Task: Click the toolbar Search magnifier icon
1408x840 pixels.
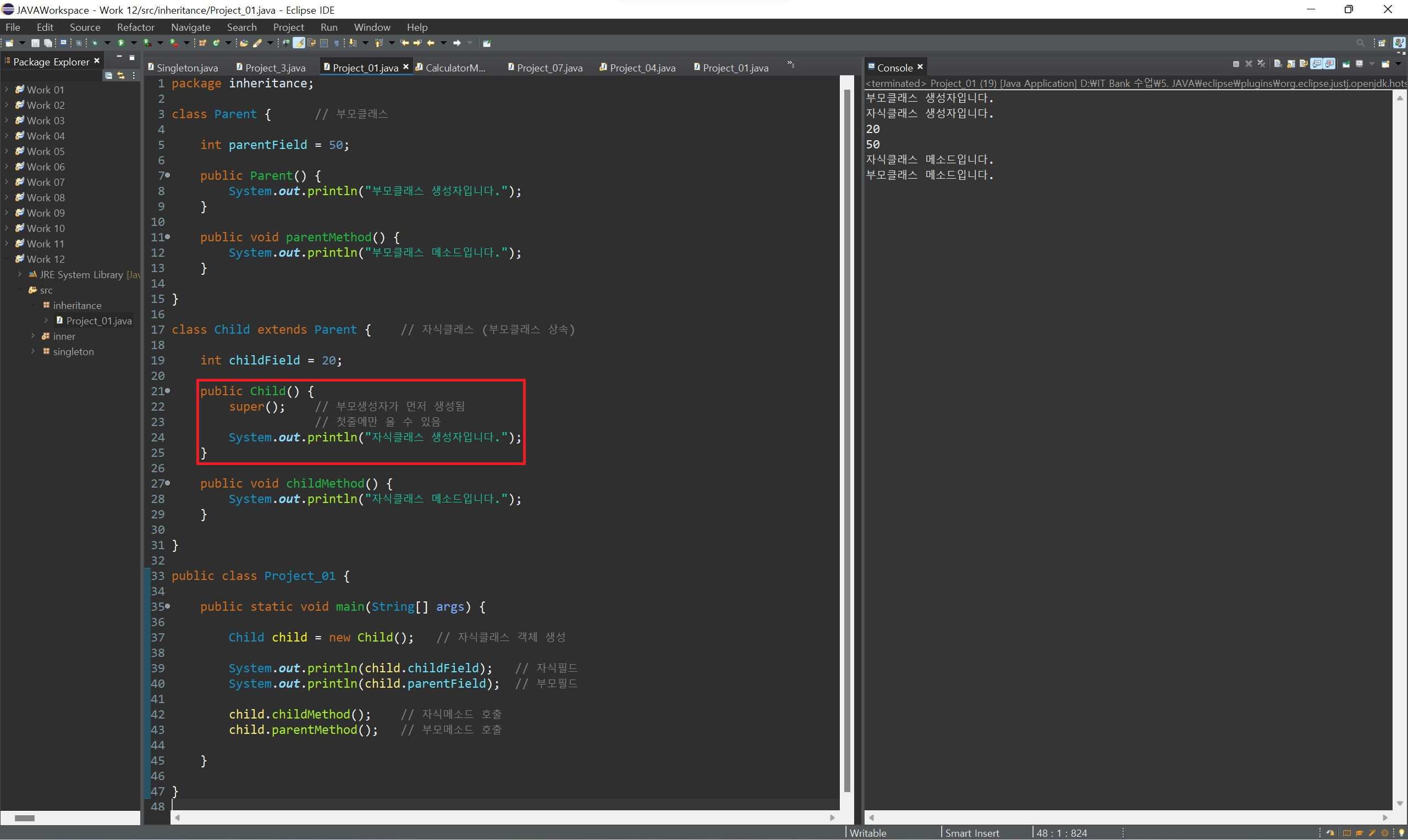Action: pos(1360,43)
